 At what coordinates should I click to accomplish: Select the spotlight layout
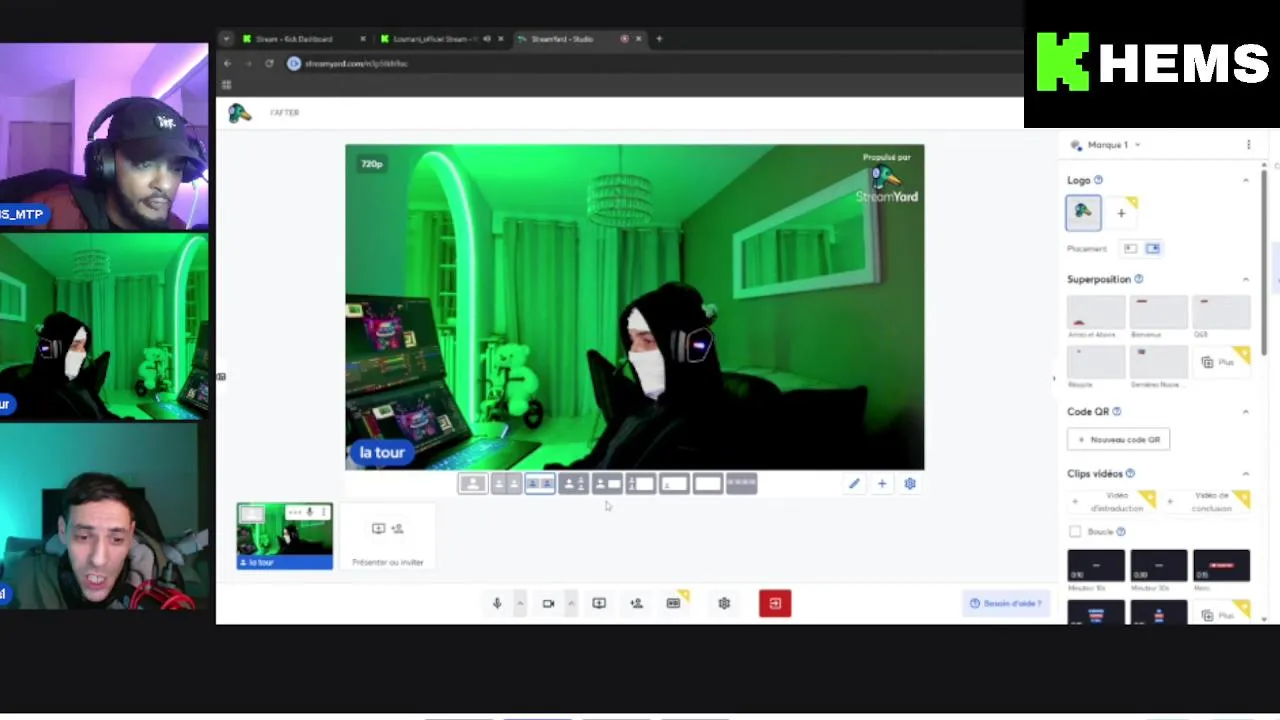[x=573, y=485]
